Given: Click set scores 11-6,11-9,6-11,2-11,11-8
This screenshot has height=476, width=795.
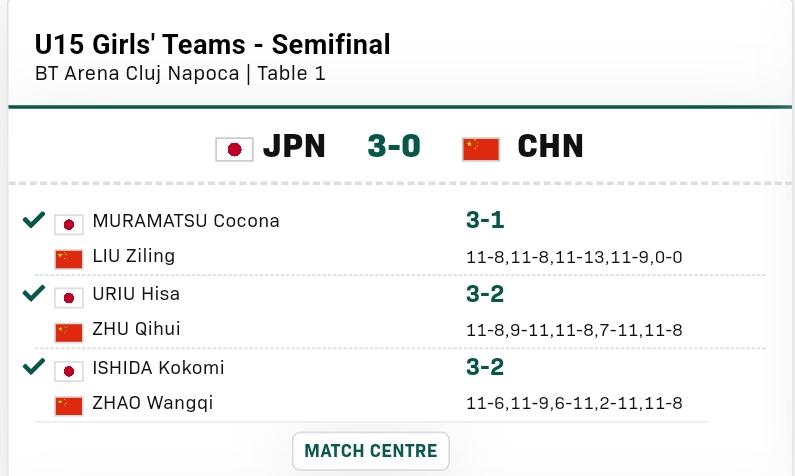Looking at the screenshot, I should 574,404.
